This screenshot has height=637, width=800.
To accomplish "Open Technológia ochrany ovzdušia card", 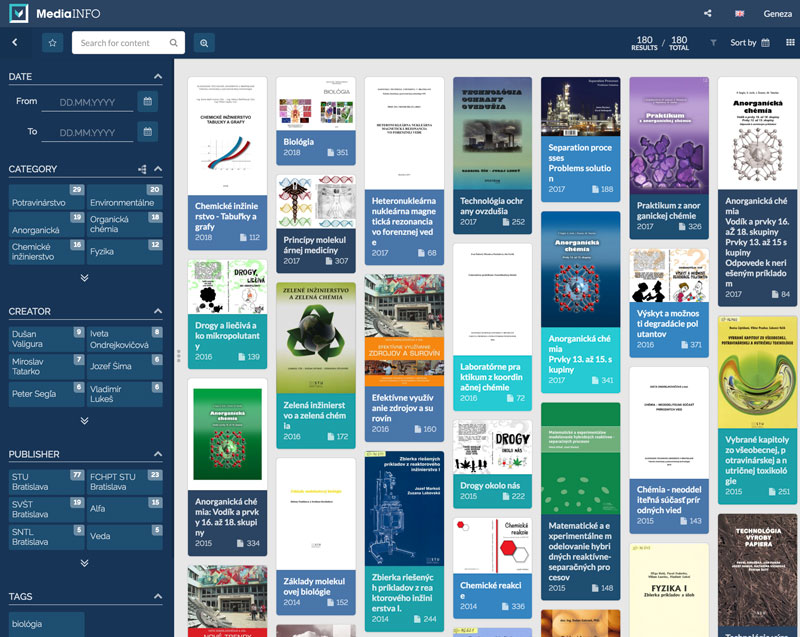I will click(492, 156).
